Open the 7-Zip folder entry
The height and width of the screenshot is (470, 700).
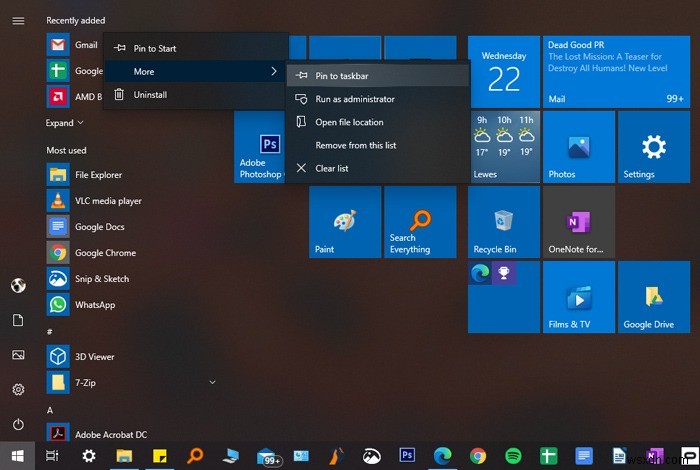(132, 383)
